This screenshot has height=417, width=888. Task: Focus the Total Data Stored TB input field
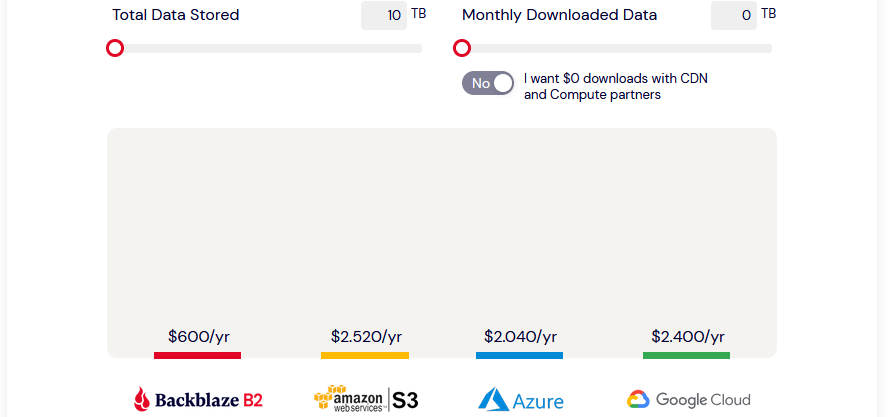[384, 15]
